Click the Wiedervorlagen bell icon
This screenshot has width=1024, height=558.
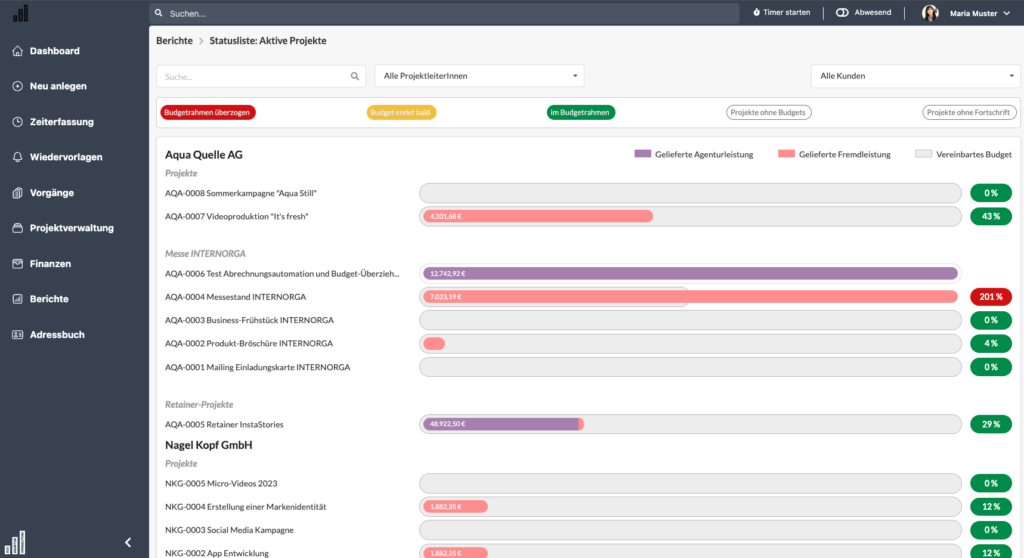[x=18, y=157]
